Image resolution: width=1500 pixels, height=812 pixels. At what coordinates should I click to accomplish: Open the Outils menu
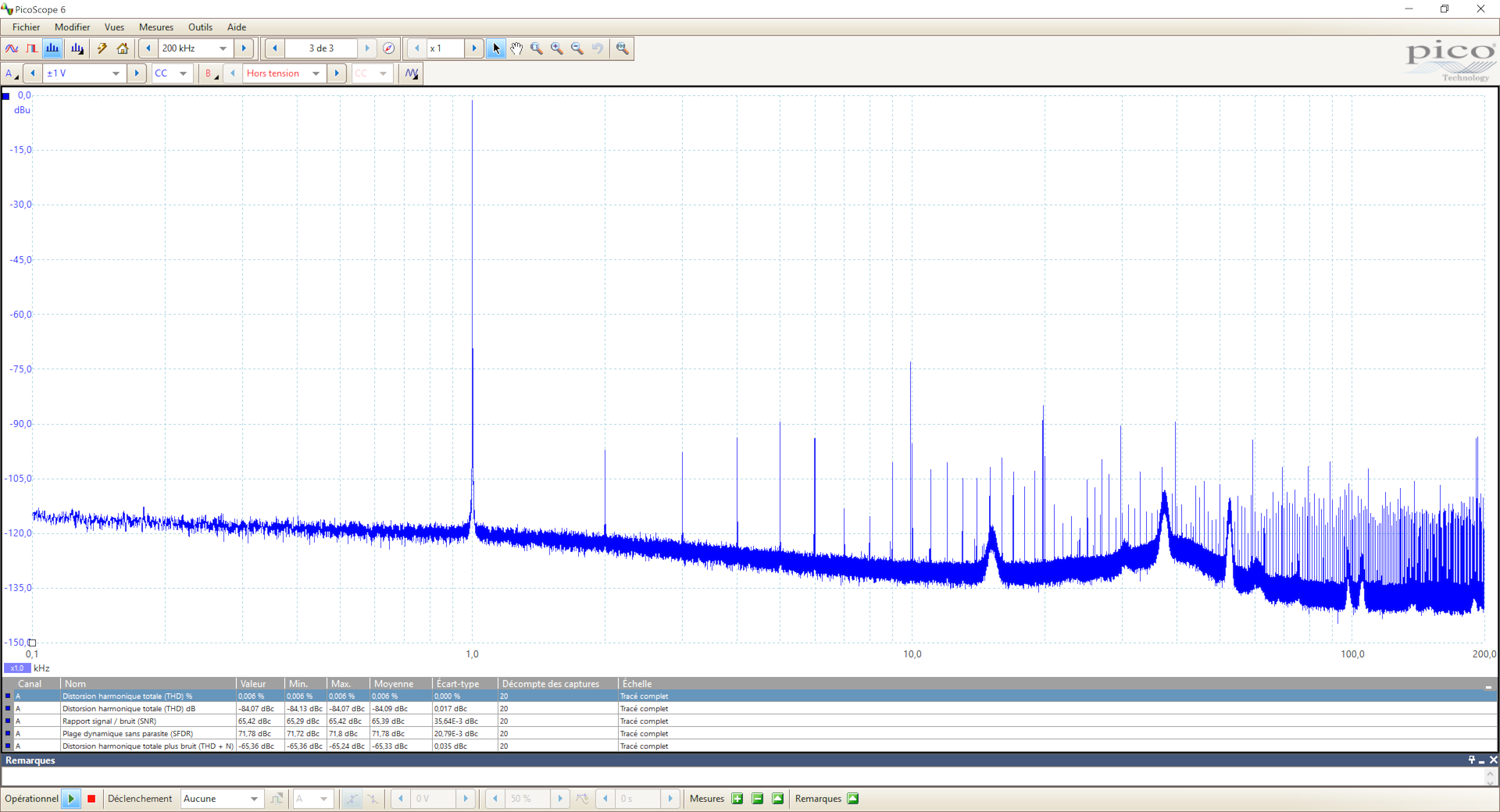(x=200, y=27)
